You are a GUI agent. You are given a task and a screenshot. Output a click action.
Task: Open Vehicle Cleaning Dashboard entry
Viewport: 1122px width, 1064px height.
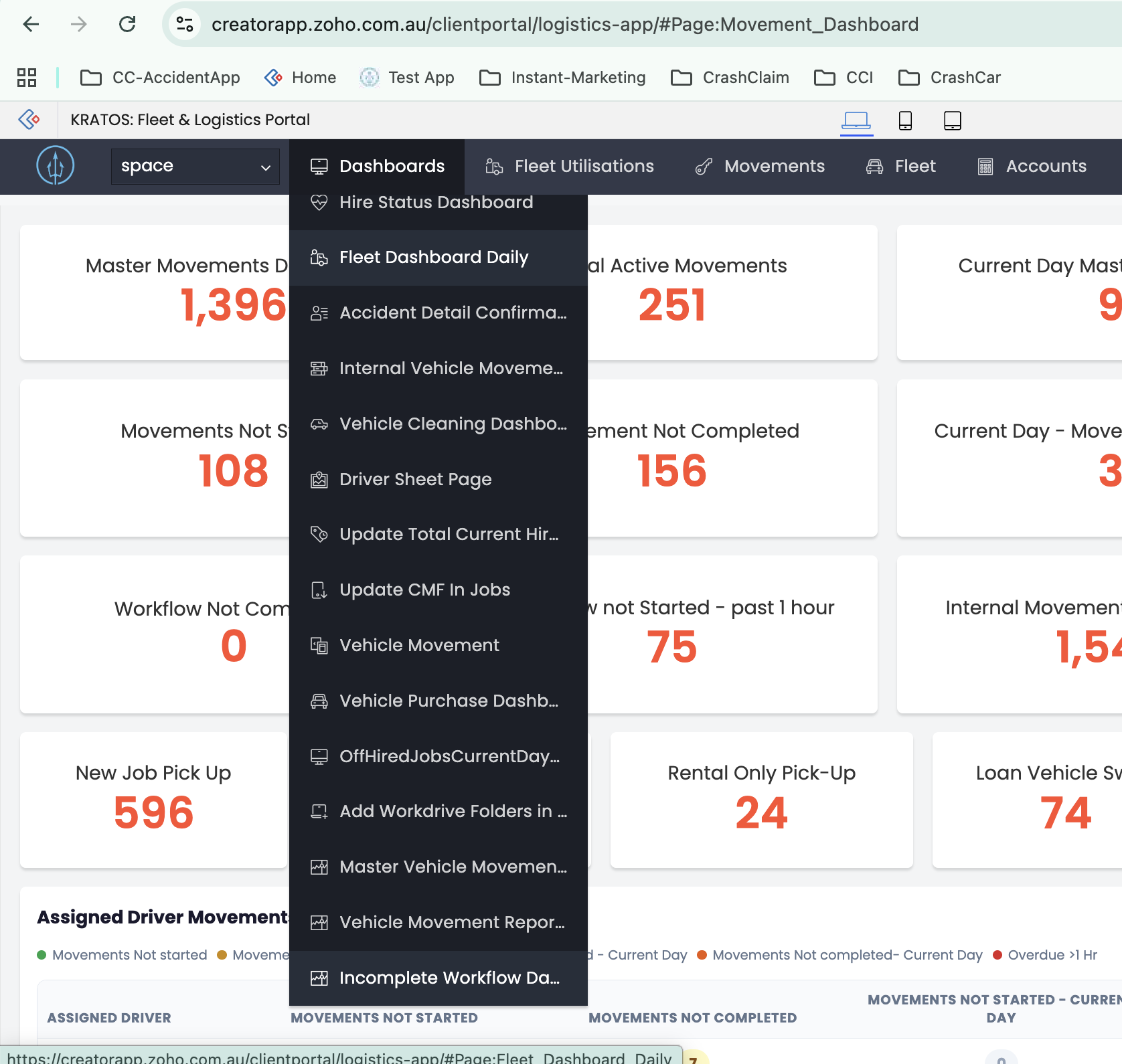pos(438,424)
